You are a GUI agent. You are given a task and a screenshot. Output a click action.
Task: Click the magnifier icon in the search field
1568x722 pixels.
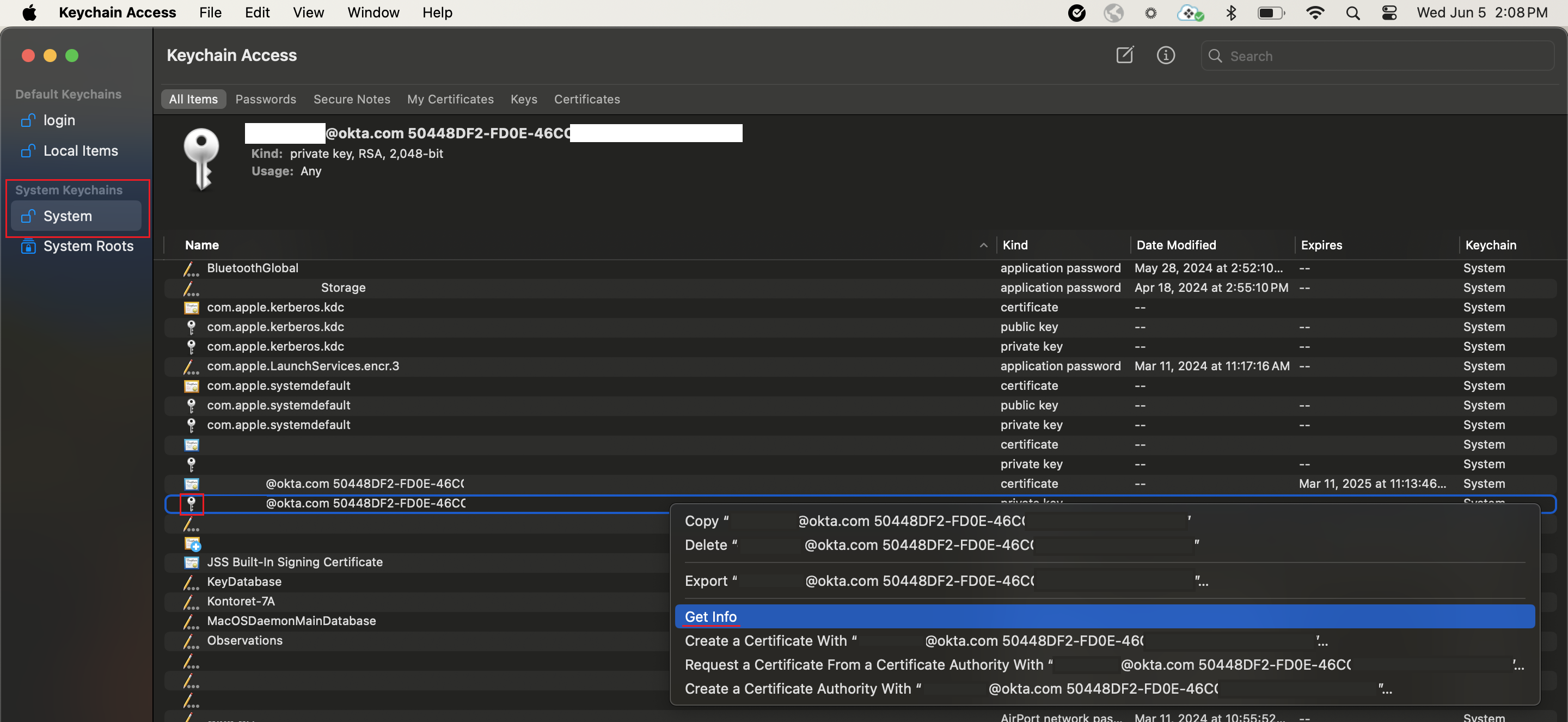1216,56
